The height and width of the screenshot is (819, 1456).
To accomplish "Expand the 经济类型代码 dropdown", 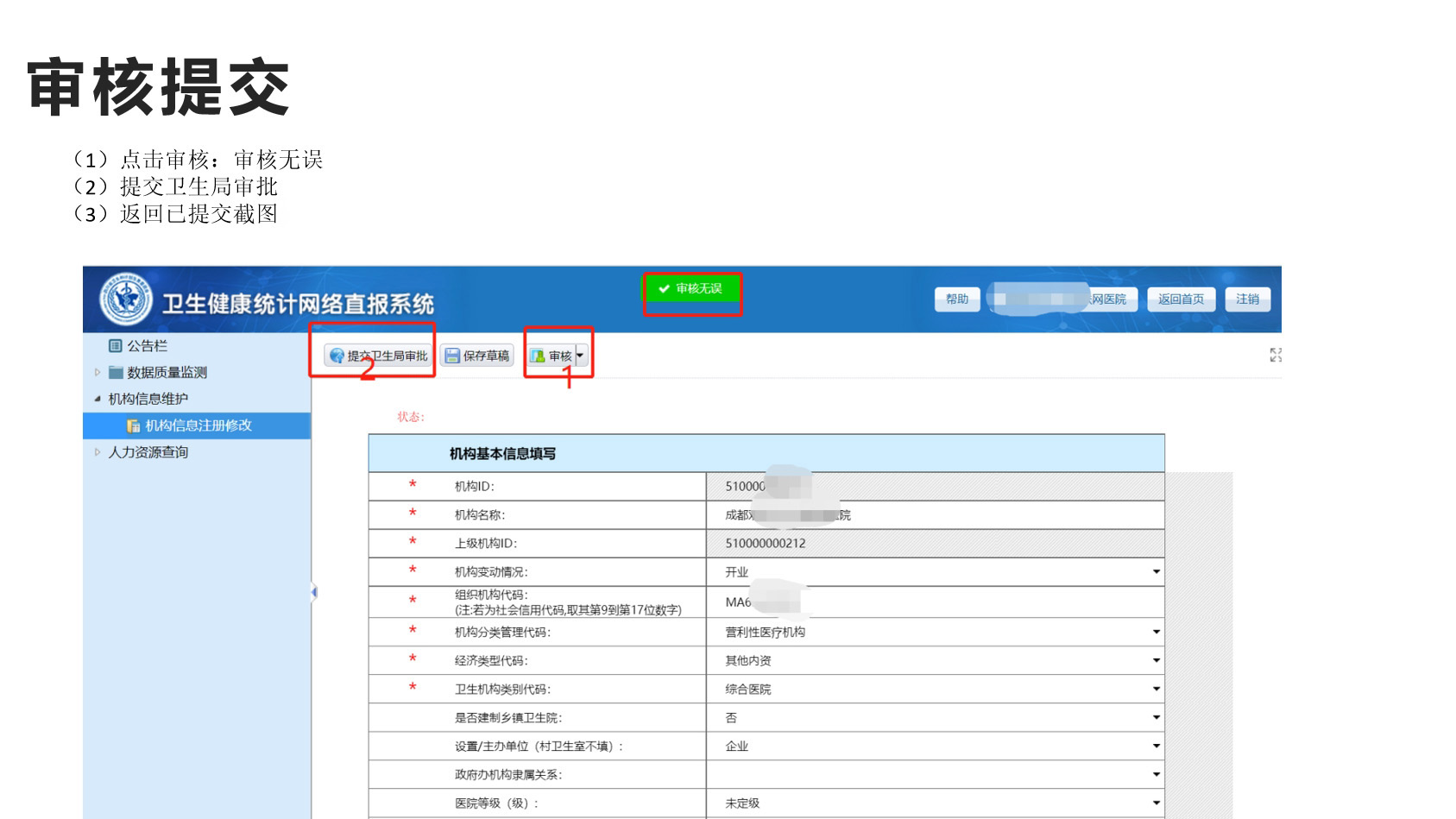I will 1156,661.
